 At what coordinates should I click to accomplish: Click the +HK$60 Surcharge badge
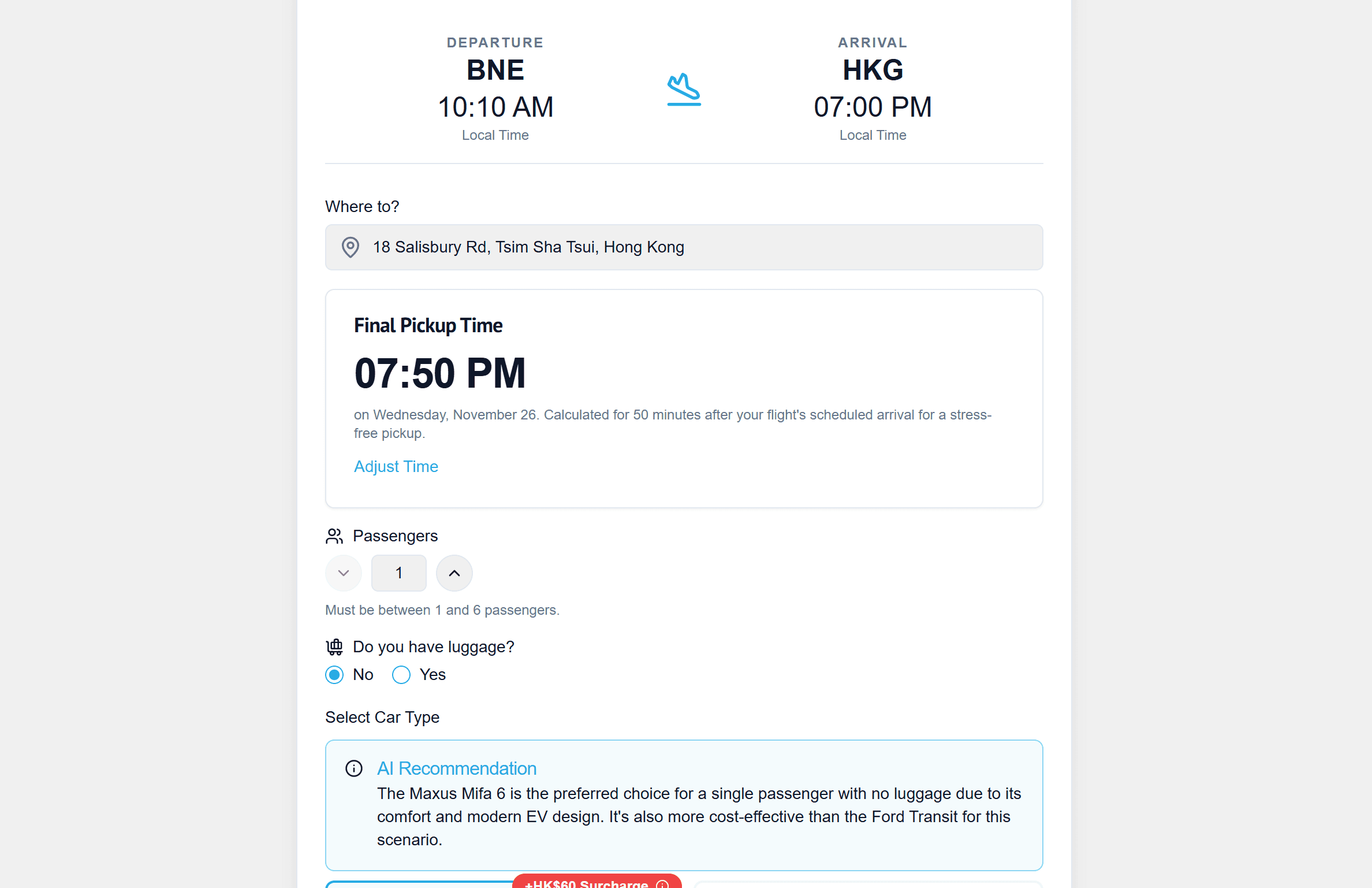tap(597, 881)
